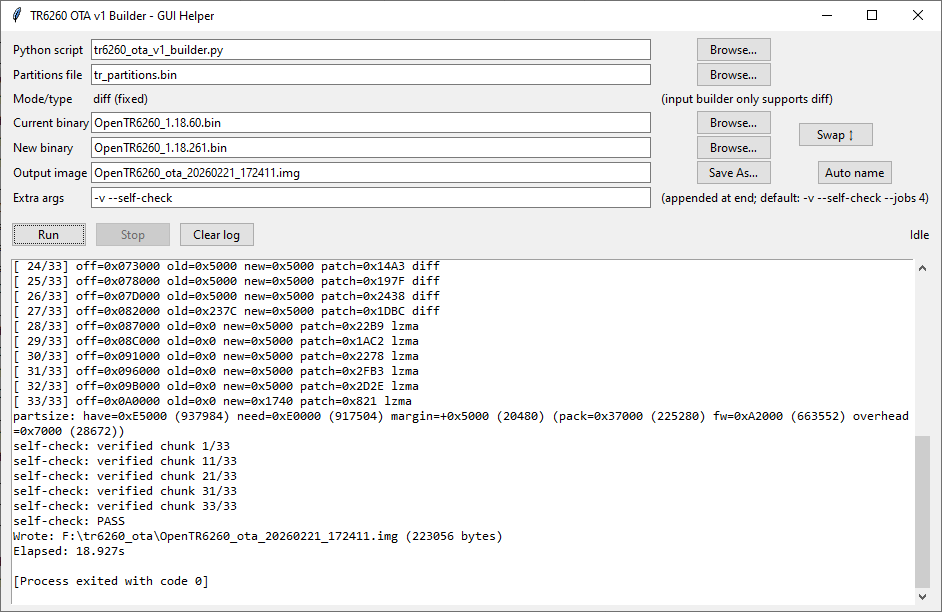Swap current and new binaries
The width and height of the screenshot is (942, 612).
tap(835, 135)
